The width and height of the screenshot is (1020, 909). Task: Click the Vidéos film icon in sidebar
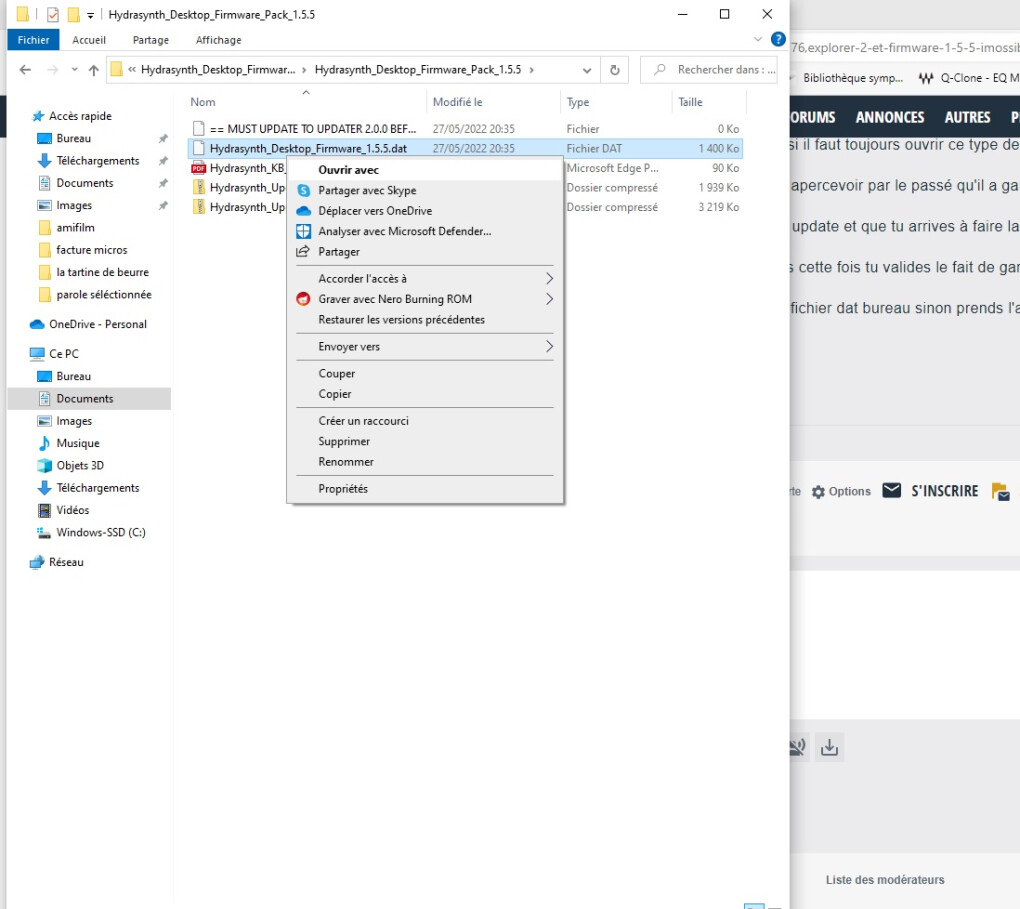coord(44,510)
